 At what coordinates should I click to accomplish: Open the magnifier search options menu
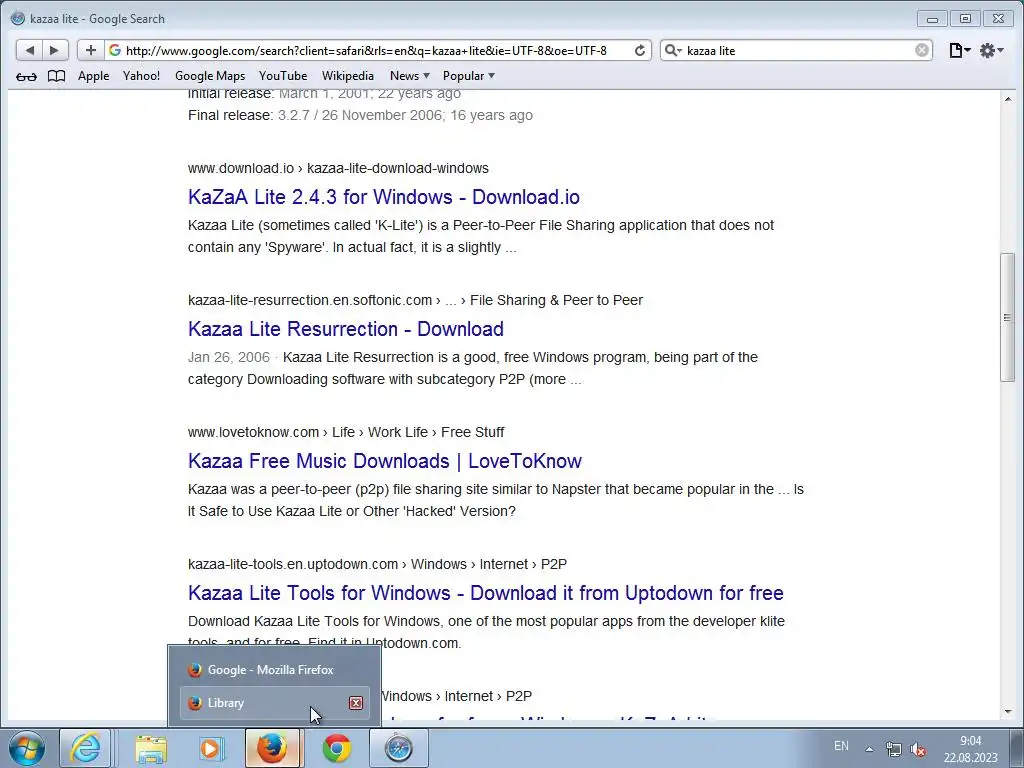pyautogui.click(x=673, y=50)
